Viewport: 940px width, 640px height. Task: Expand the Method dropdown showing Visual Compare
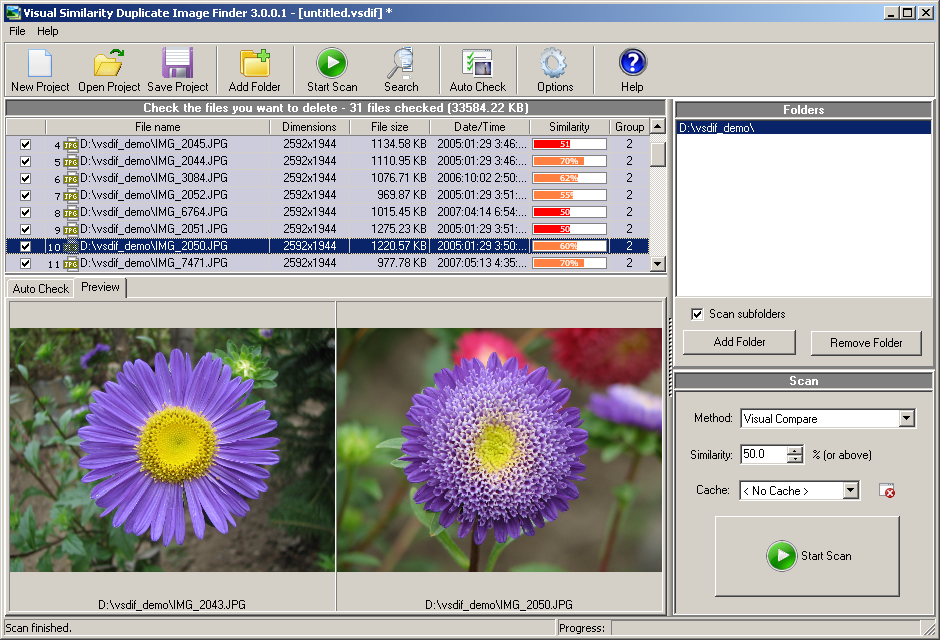[906, 419]
